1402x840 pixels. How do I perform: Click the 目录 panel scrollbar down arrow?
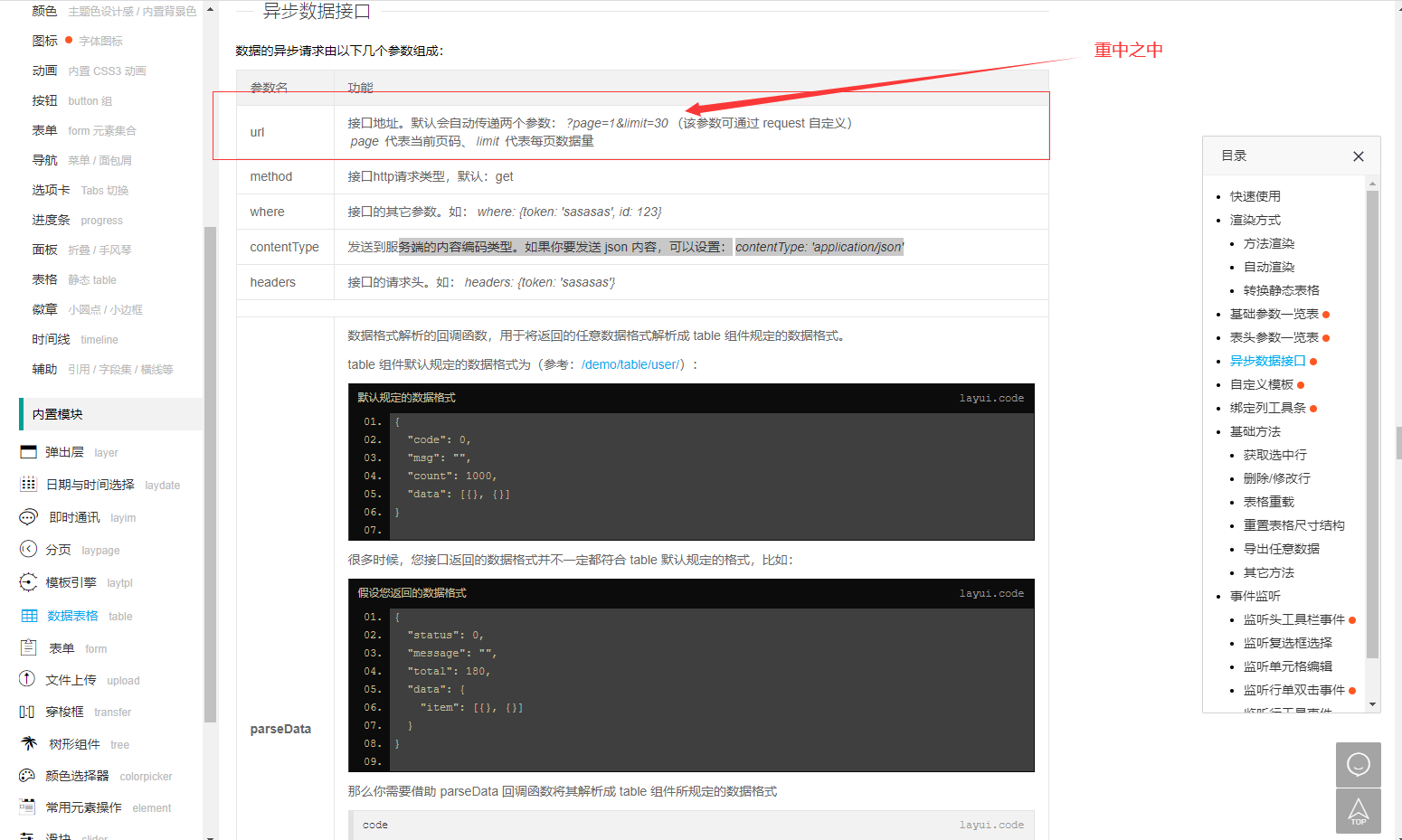click(1372, 704)
